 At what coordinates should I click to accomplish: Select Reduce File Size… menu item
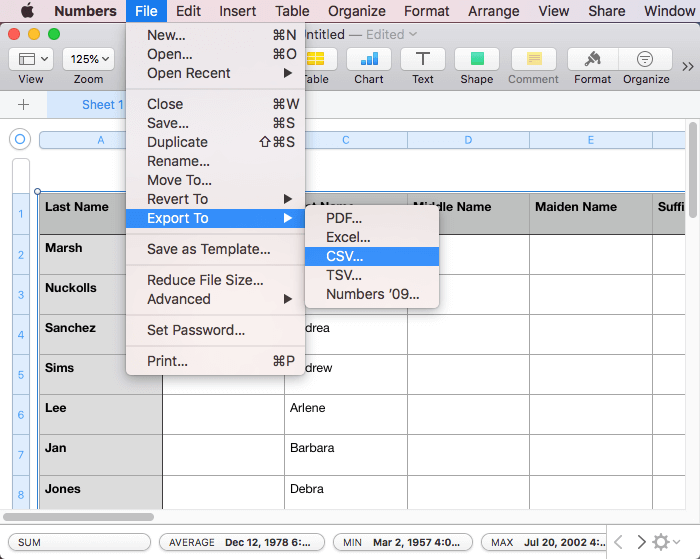point(216,280)
